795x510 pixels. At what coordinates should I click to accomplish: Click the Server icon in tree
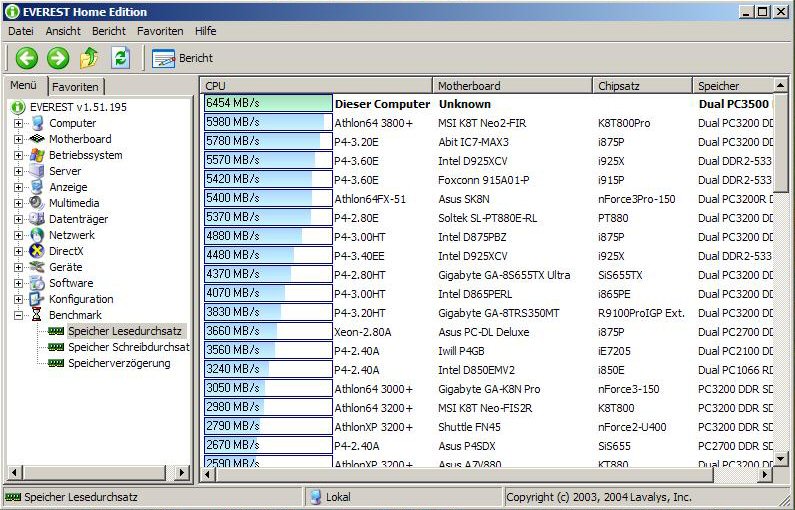click(37, 171)
